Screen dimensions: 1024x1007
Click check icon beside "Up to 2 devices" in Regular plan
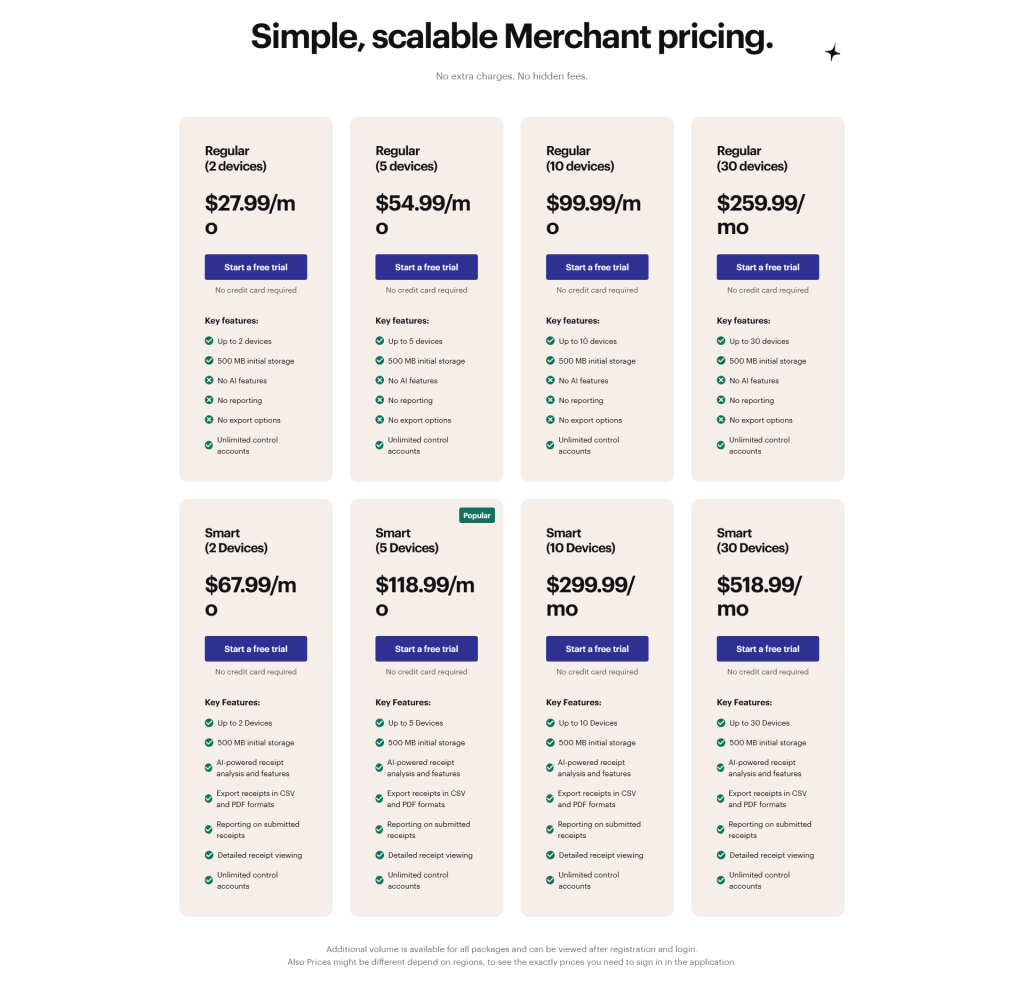coord(209,341)
